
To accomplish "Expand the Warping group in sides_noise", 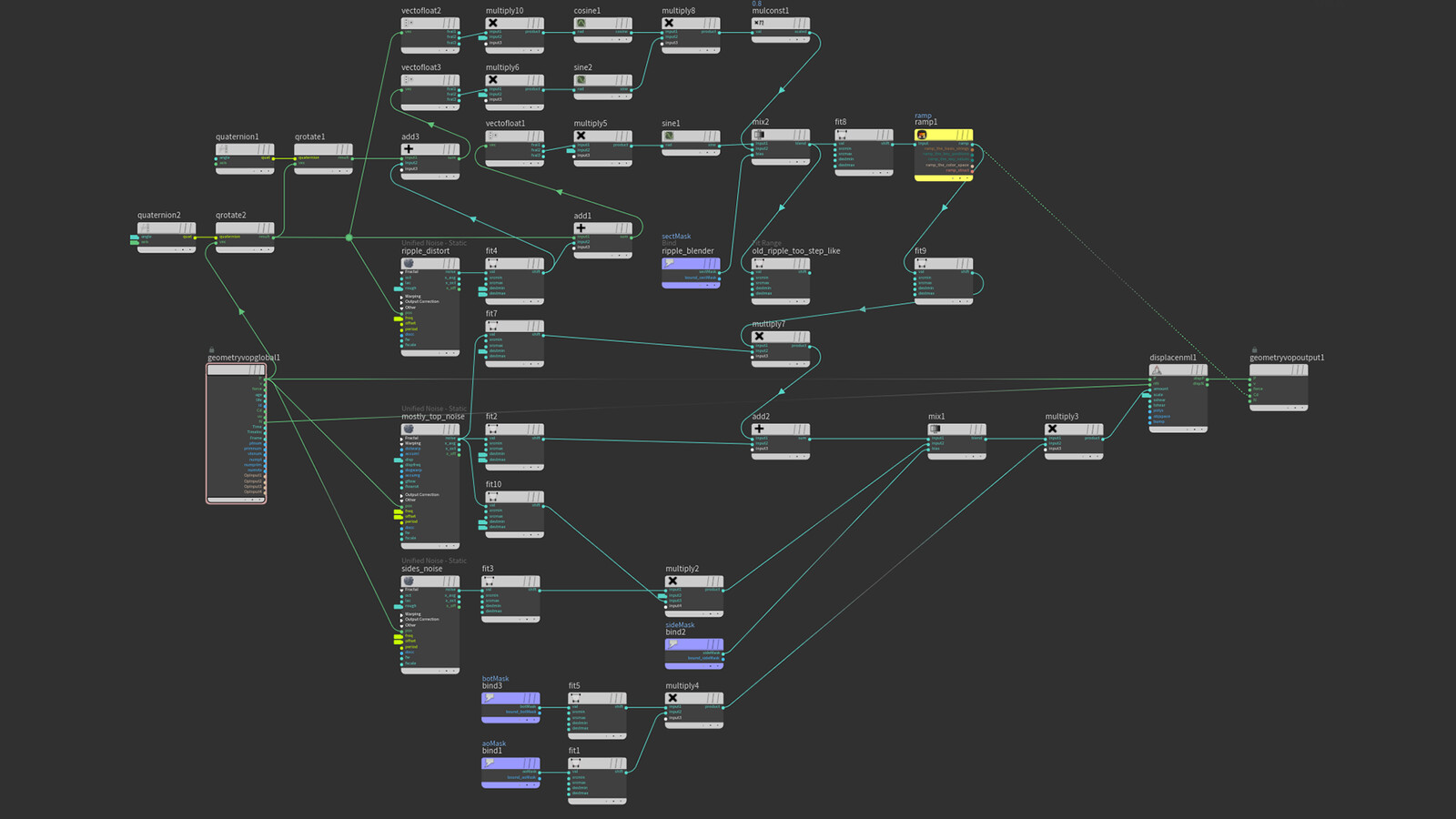I will [401, 613].
